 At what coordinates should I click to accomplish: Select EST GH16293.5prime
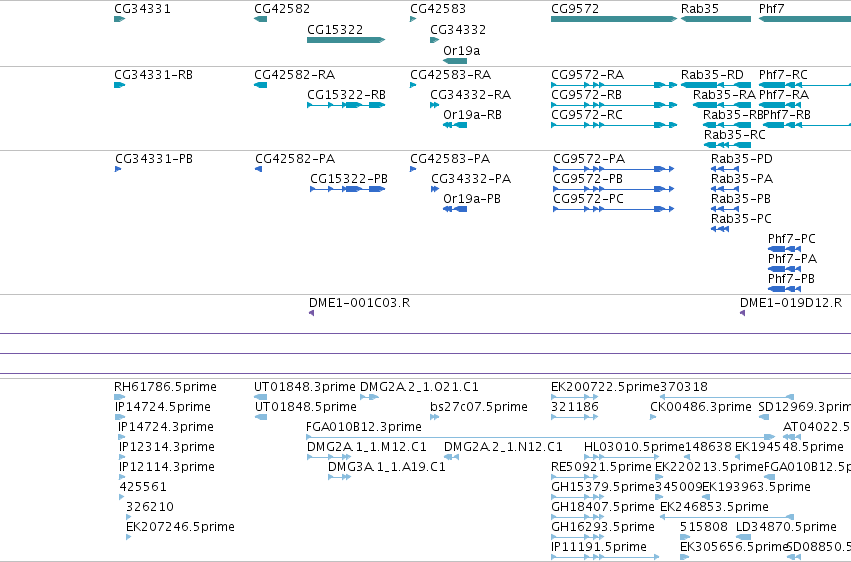(x=603, y=527)
